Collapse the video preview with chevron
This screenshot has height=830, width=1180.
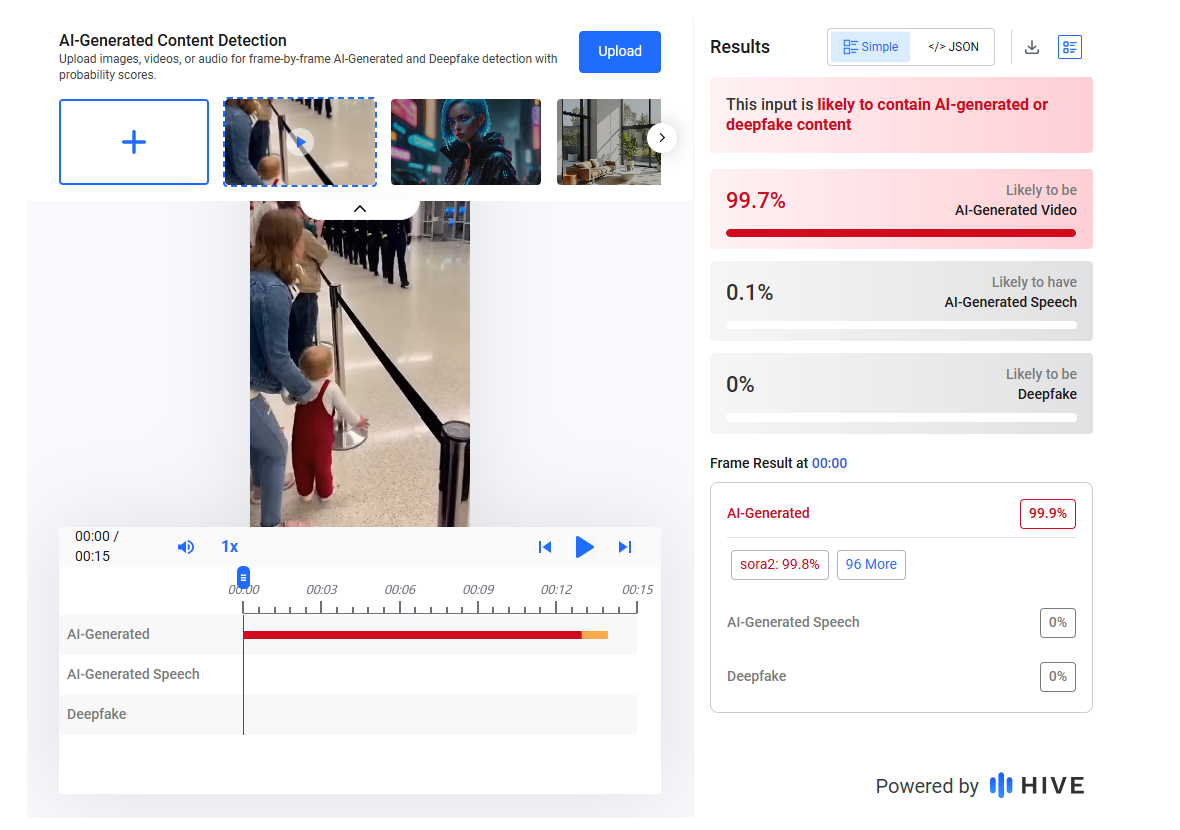360,208
